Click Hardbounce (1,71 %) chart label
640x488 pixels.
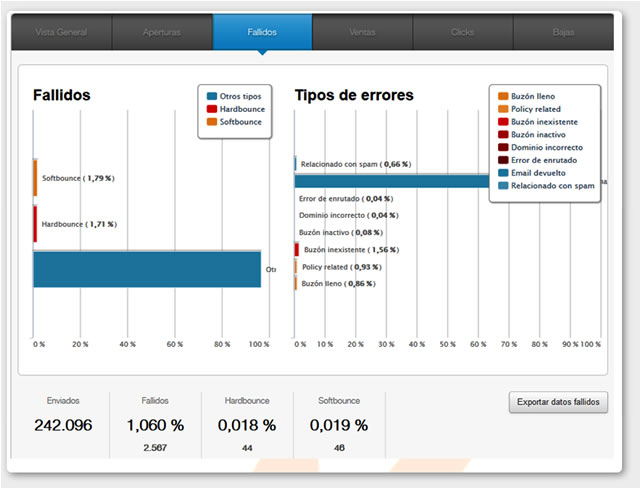tap(79, 224)
